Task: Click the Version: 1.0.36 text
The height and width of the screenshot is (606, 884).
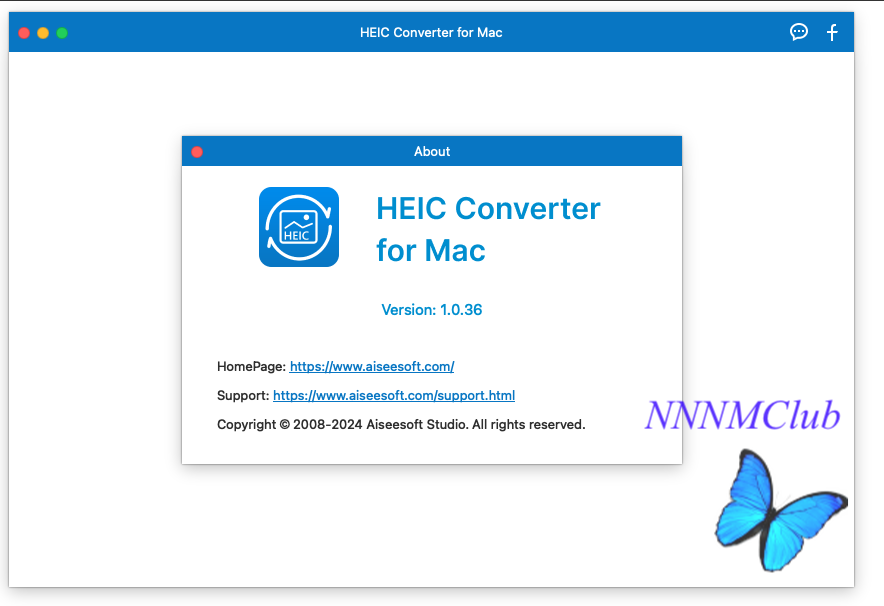Action: [432, 309]
